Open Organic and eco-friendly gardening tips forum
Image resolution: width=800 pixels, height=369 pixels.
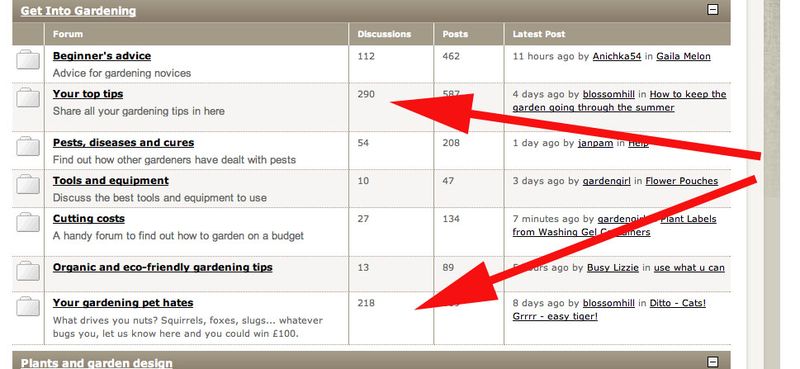coord(163,267)
